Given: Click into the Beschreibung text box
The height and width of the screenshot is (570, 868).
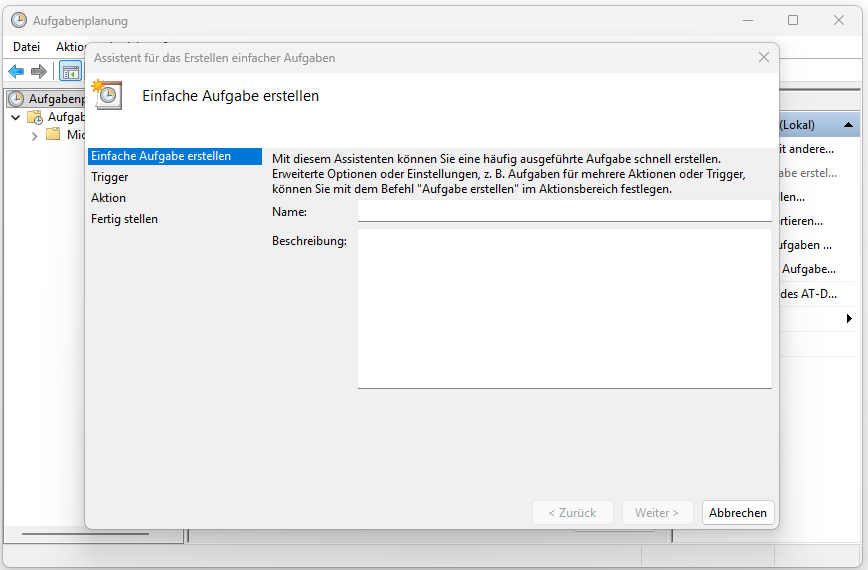Looking at the screenshot, I should 564,308.
